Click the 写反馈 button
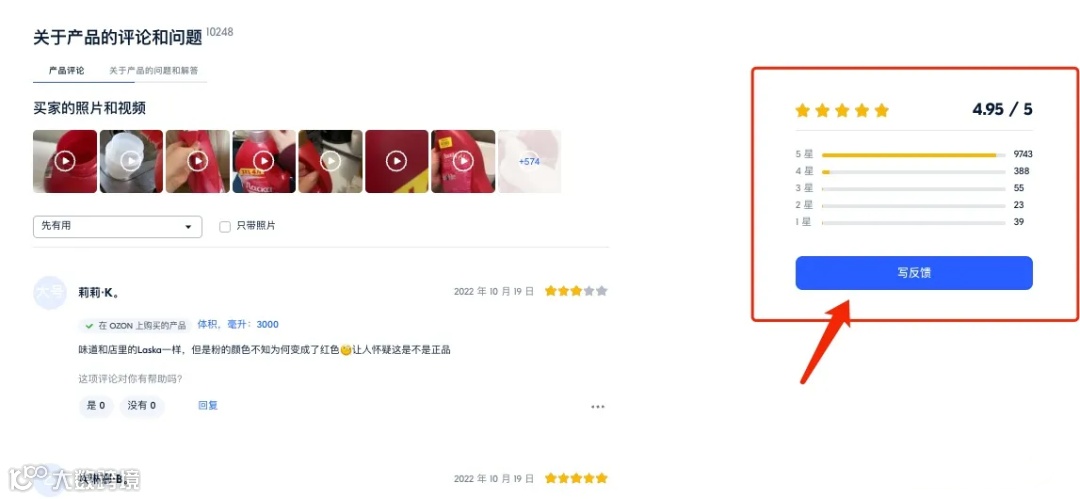The image size is (1080, 499). [914, 273]
